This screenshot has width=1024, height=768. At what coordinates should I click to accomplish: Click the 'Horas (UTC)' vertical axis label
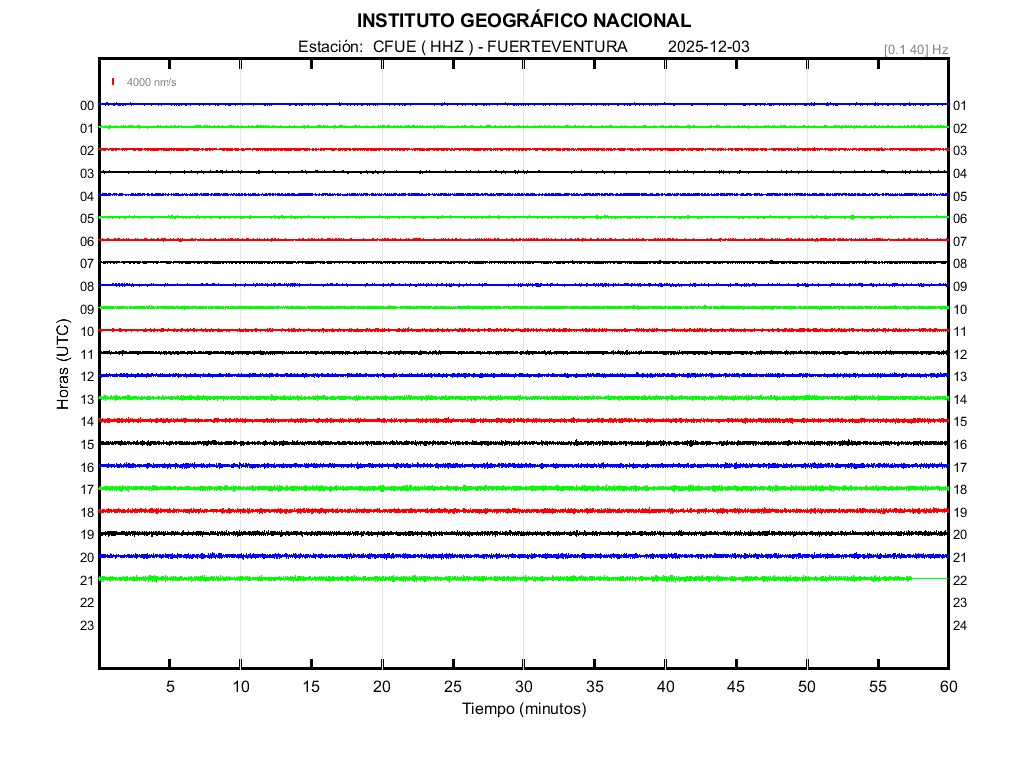point(63,365)
